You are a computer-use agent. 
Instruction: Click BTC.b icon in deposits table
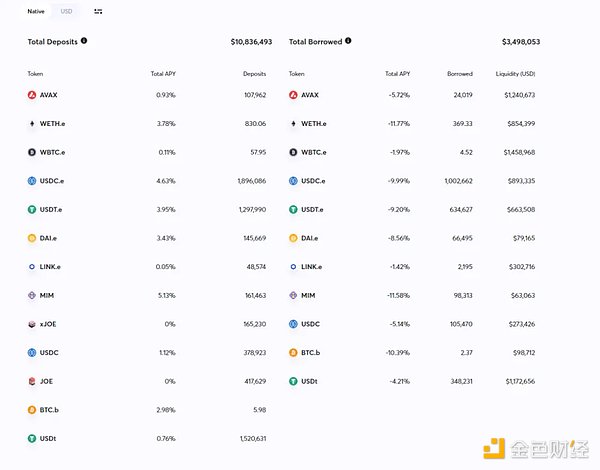click(x=32, y=410)
